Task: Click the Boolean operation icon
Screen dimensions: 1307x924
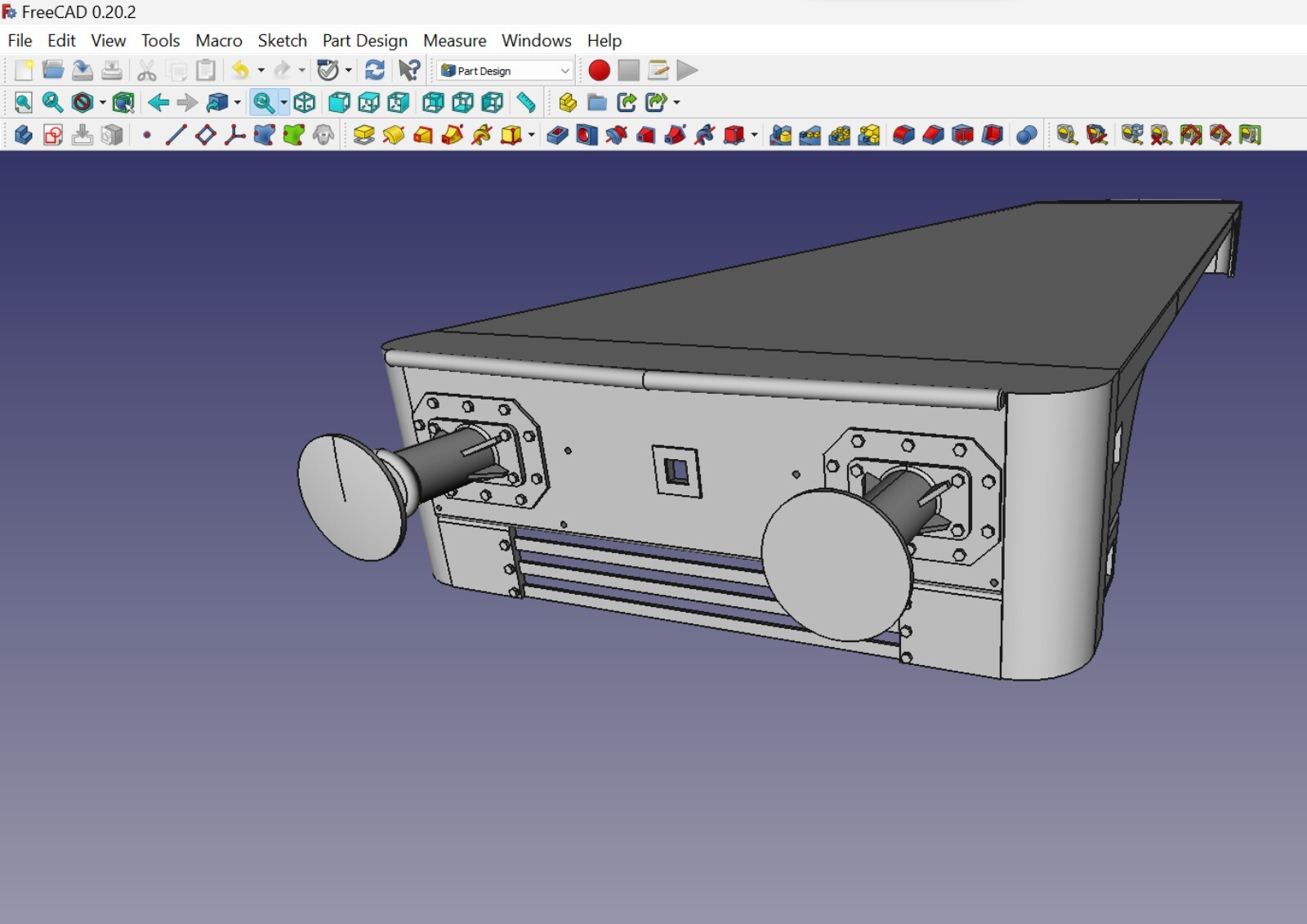Action: click(1026, 135)
